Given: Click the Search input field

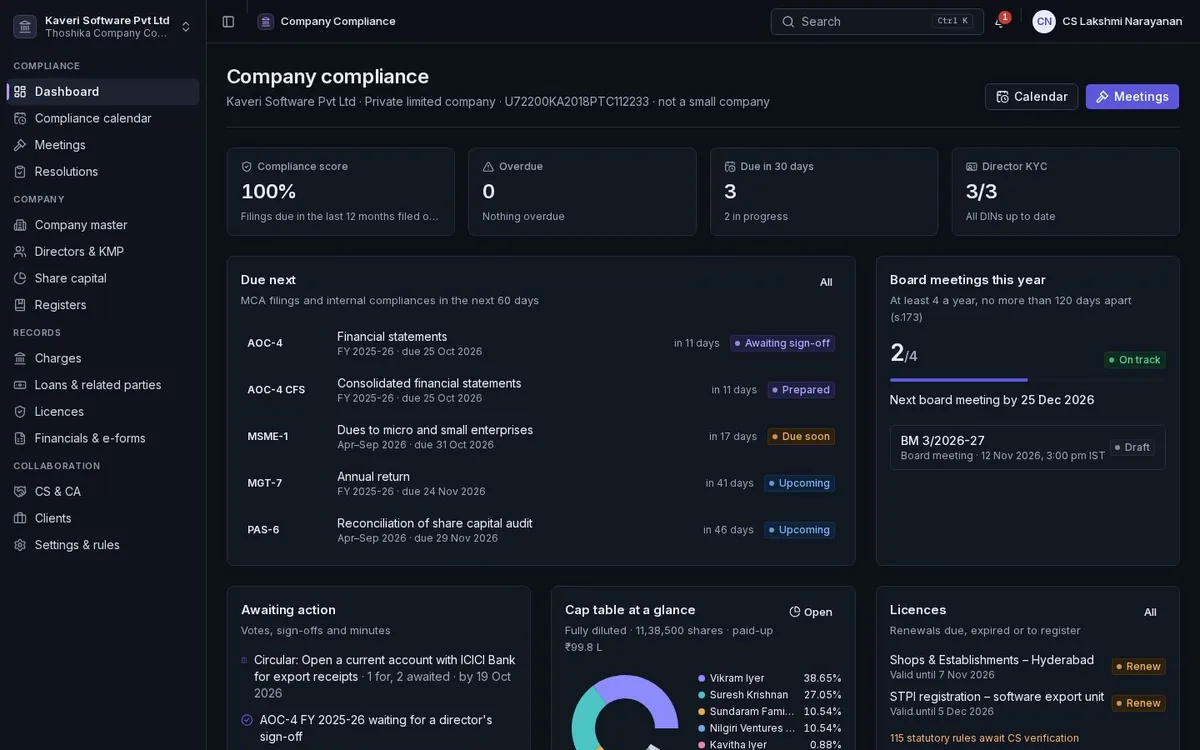Looking at the screenshot, I should pyautogui.click(x=877, y=21).
